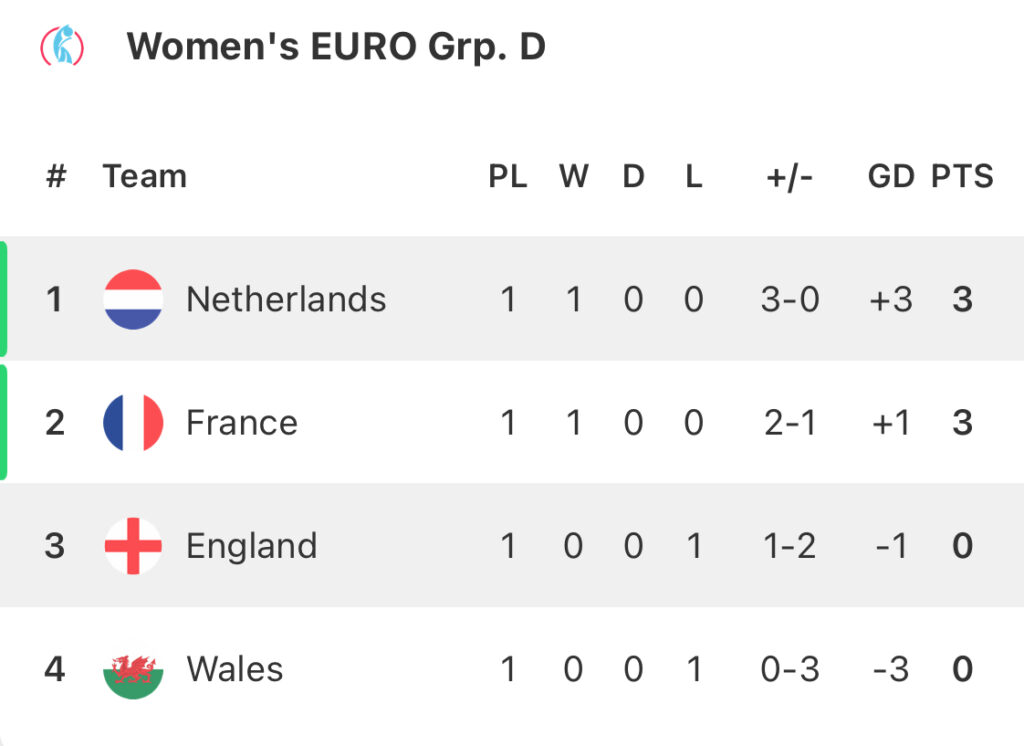
Task: Click Netherlands goal record 3-0
Action: click(790, 300)
